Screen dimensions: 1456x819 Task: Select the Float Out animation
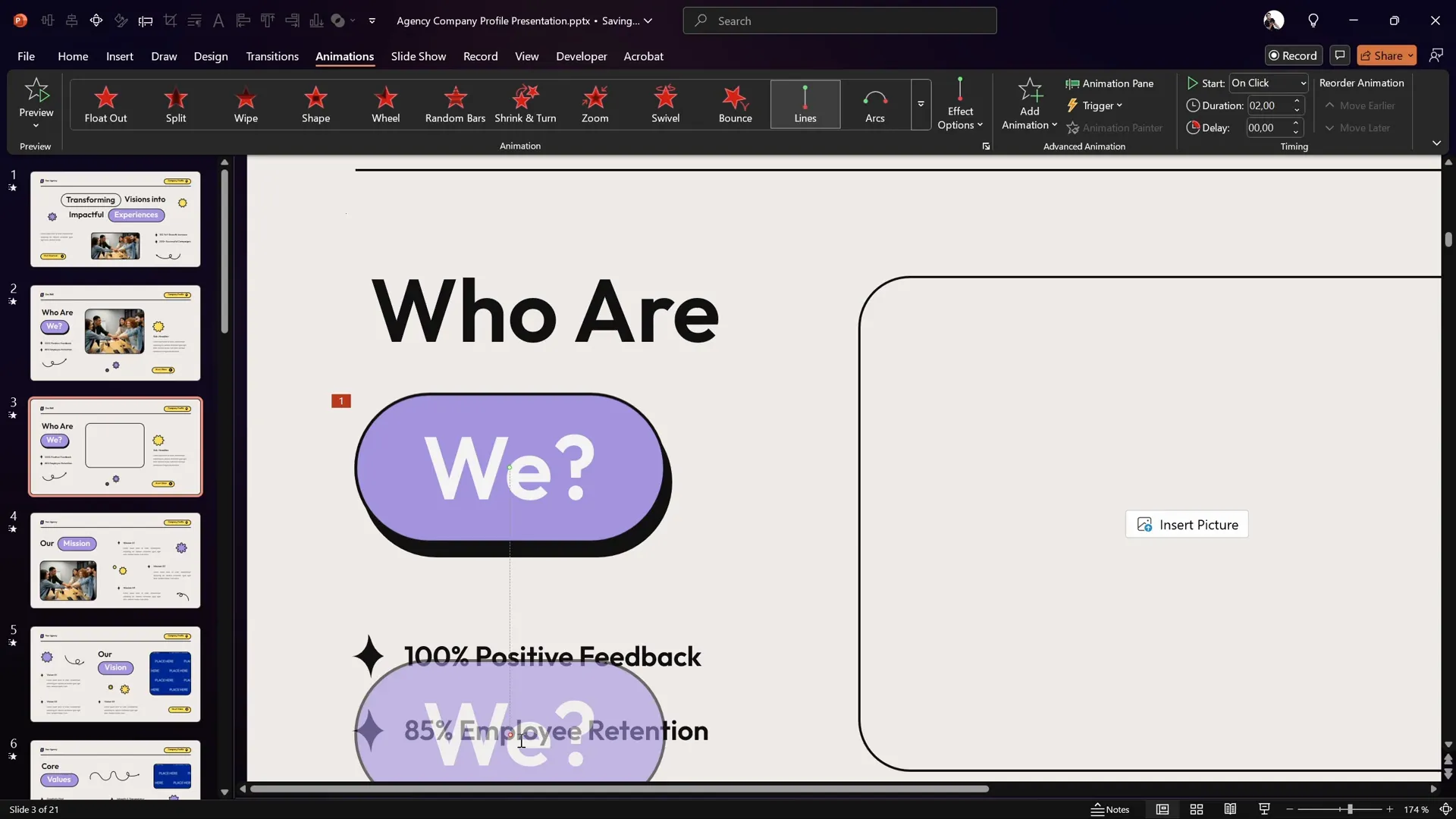click(105, 105)
